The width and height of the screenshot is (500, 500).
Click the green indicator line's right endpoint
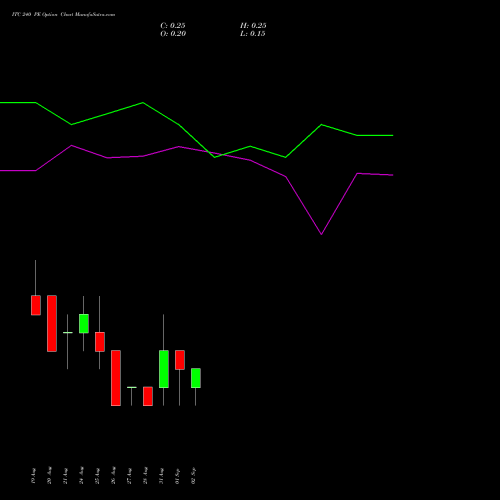click(x=393, y=135)
